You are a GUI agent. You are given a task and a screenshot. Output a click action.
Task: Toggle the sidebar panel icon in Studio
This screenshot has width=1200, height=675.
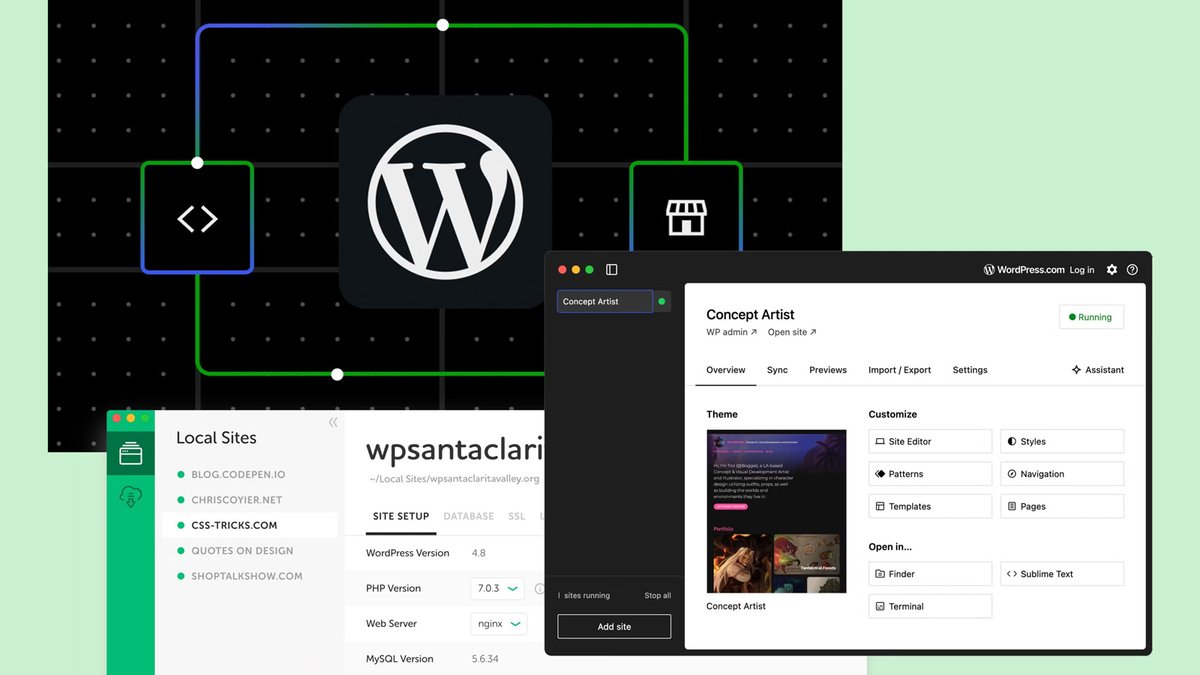point(612,270)
